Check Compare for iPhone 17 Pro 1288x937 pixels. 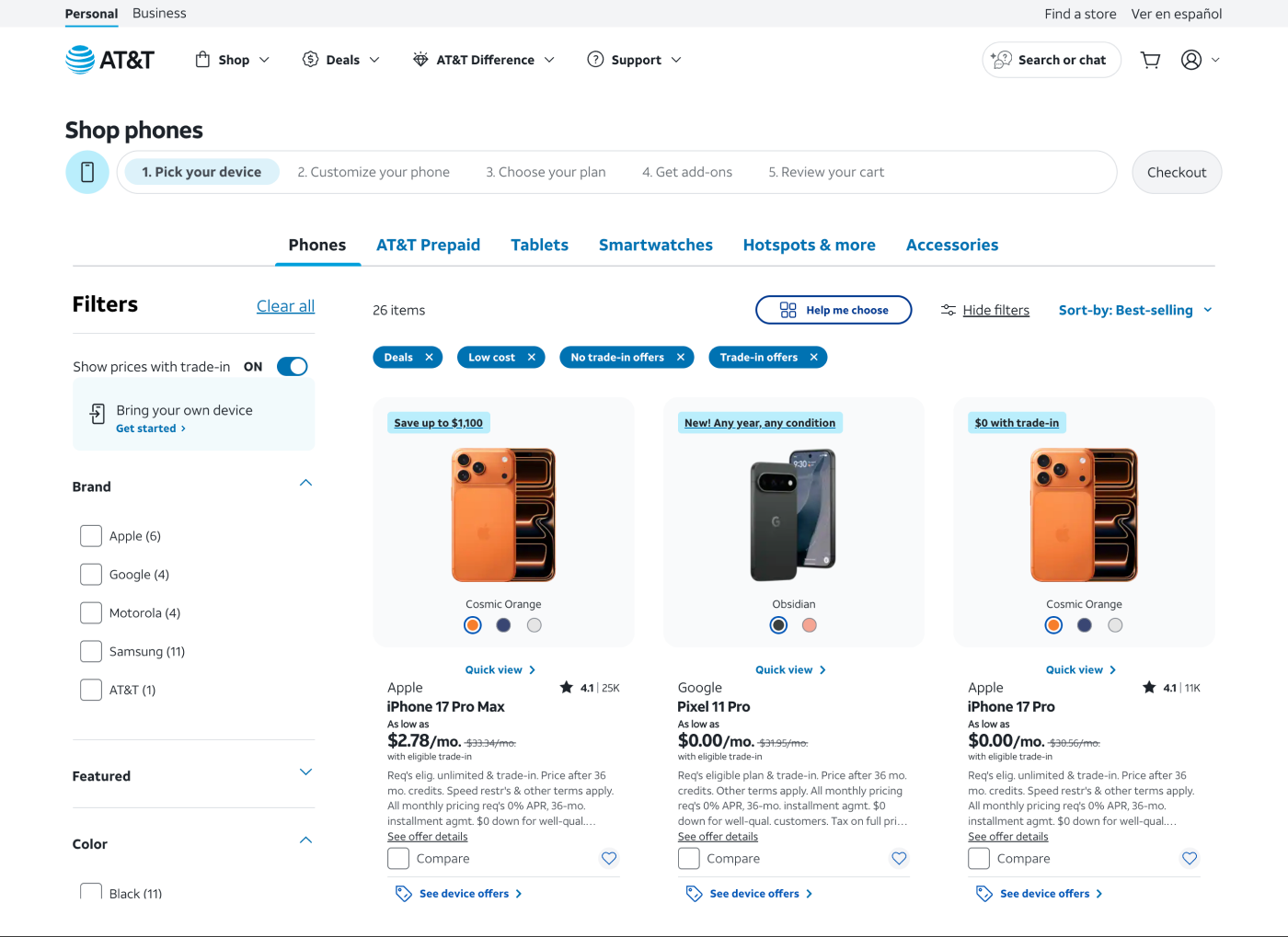pyautogui.click(x=979, y=859)
